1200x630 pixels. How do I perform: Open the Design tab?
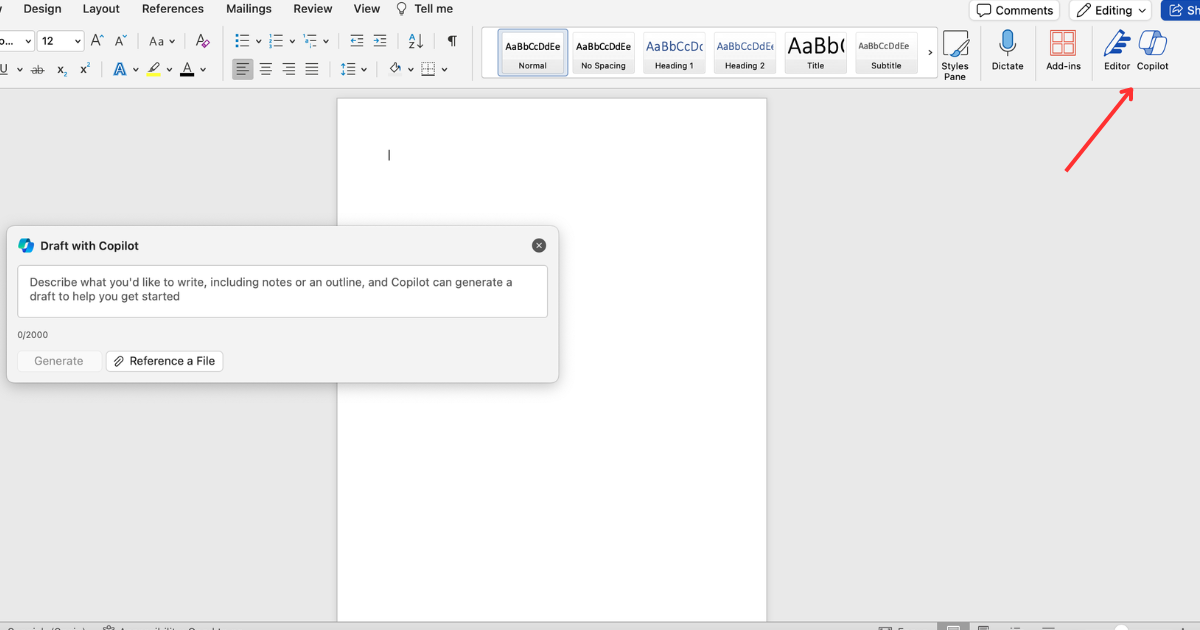click(42, 9)
